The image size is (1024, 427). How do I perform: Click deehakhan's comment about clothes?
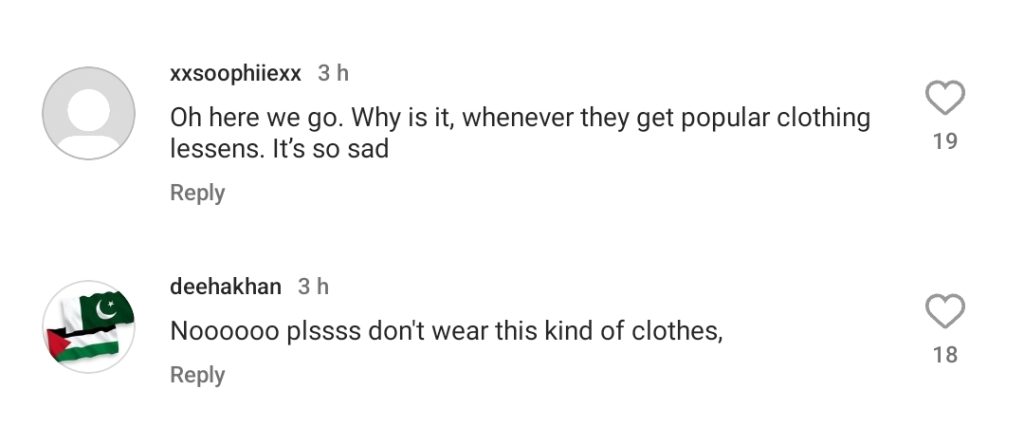coord(446,330)
